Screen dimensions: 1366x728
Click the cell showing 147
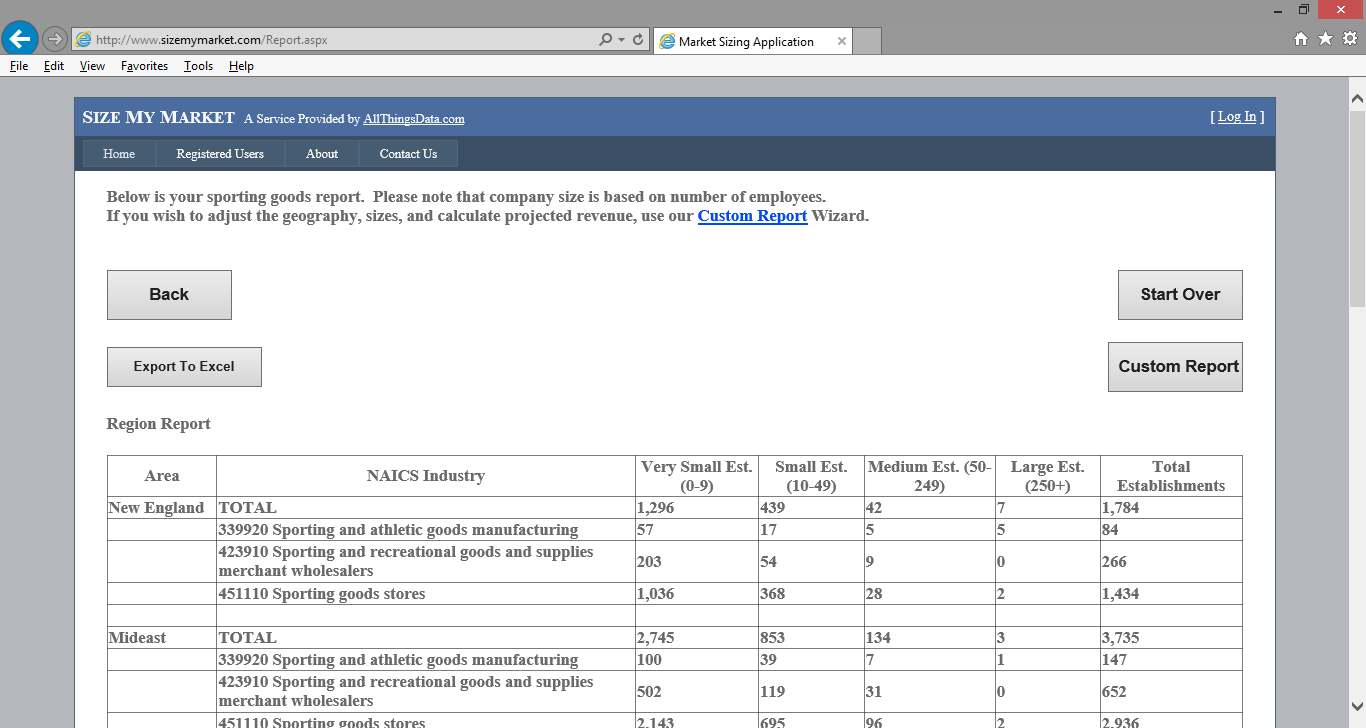[x=1171, y=660]
